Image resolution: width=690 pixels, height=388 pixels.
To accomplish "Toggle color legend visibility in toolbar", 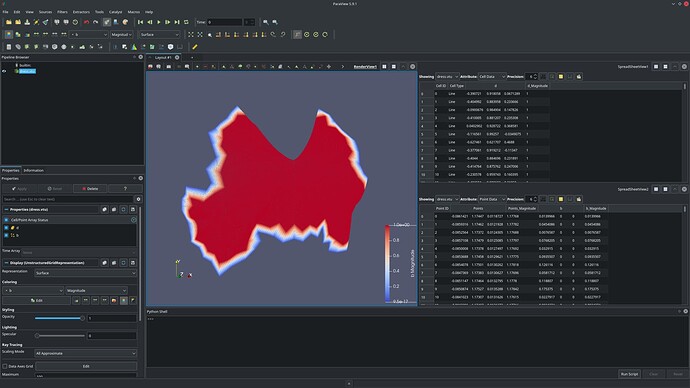I will (8, 34).
